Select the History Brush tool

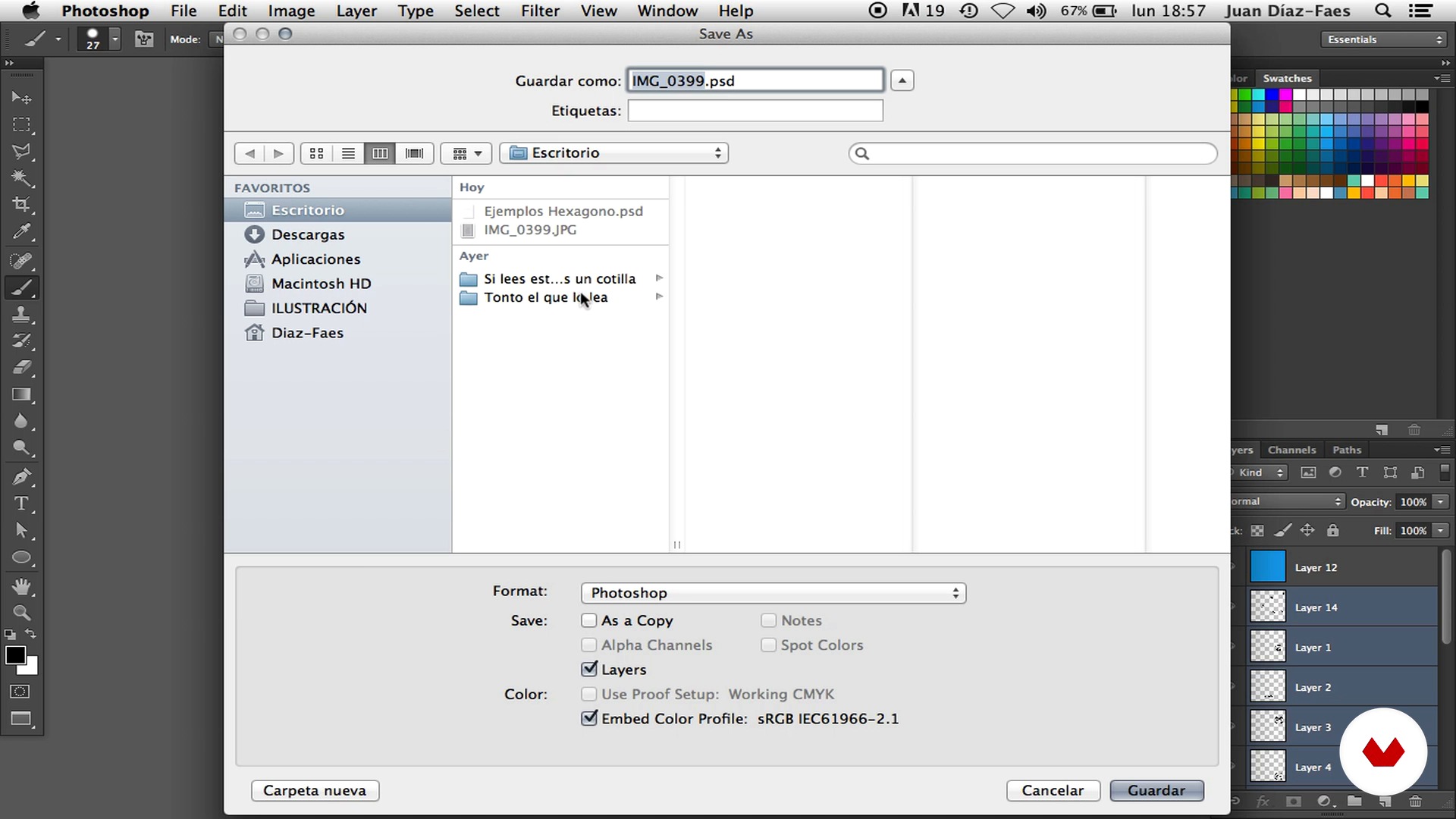click(x=21, y=340)
